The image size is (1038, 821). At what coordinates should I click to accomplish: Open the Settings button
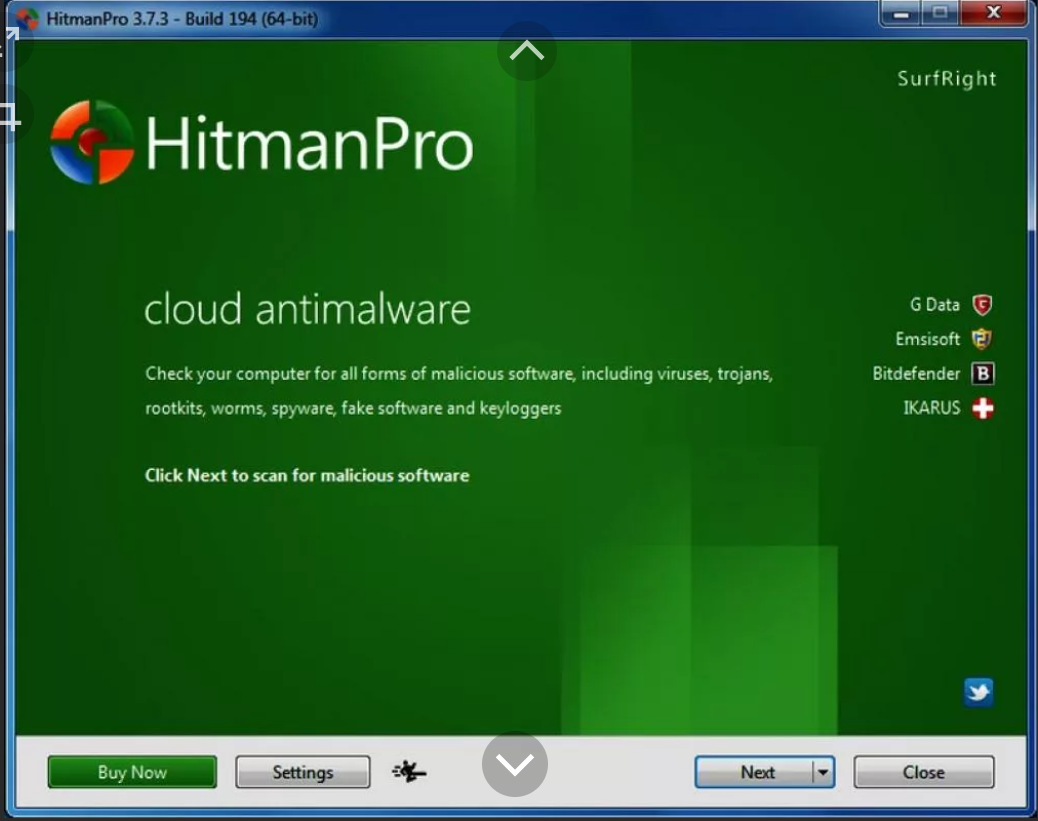[303, 772]
